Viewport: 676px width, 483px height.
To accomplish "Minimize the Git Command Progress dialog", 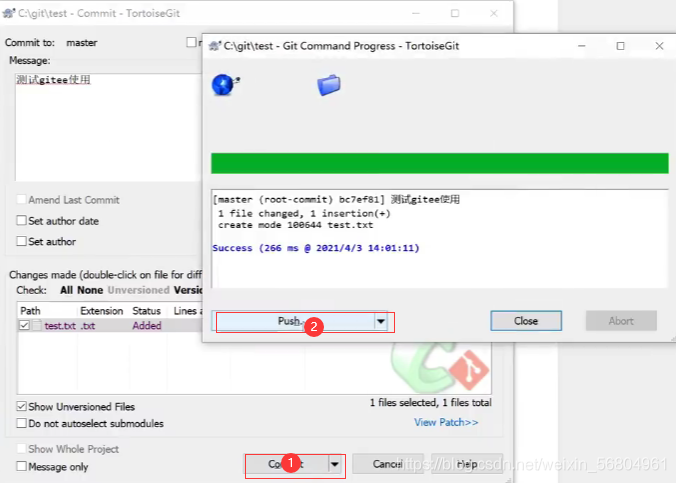I will click(x=582, y=46).
